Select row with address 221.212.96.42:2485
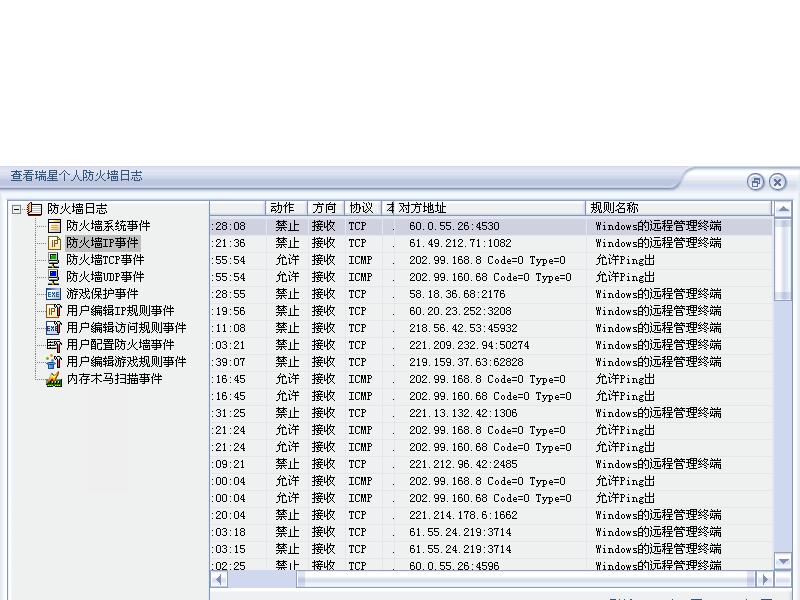The image size is (800, 600). pyautogui.click(x=491, y=464)
